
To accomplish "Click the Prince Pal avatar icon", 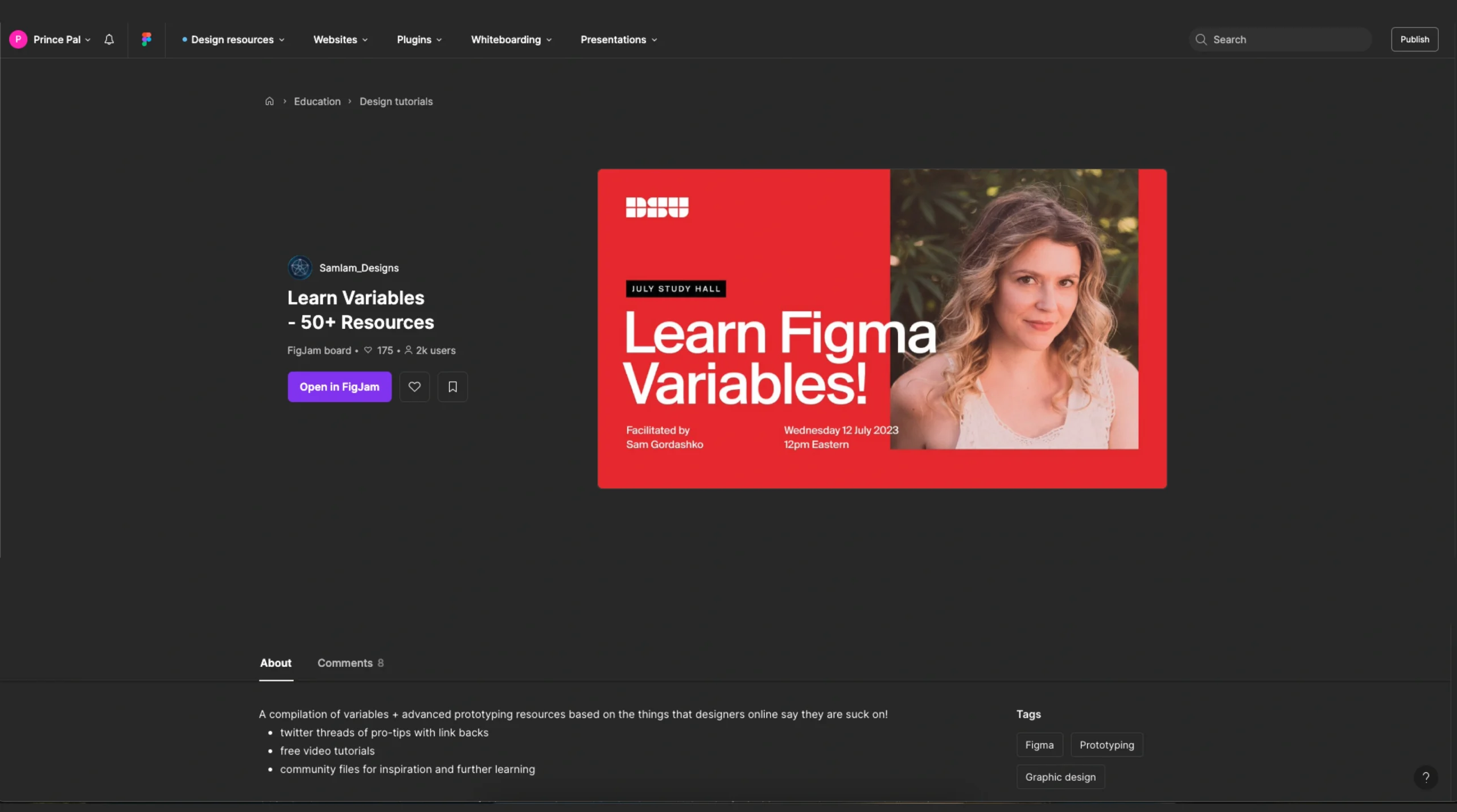I will (x=18, y=39).
